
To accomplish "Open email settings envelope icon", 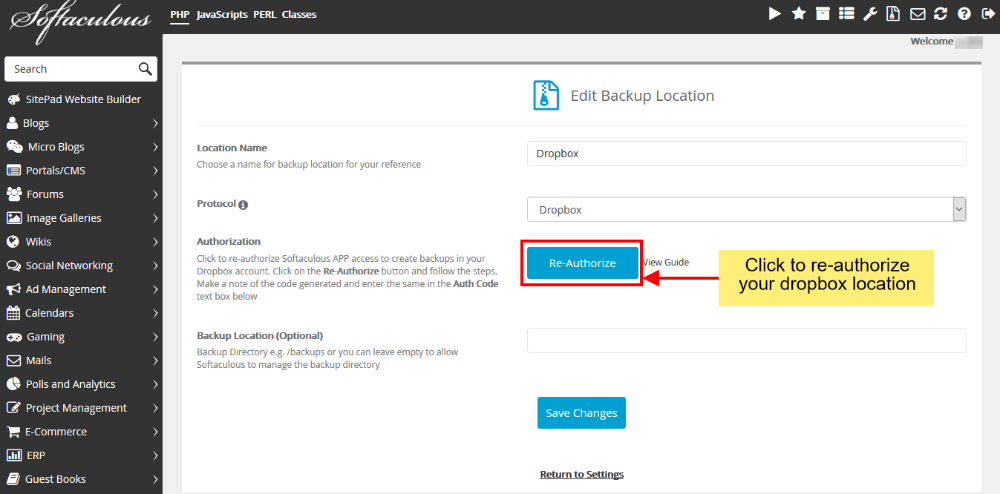I will click(917, 13).
